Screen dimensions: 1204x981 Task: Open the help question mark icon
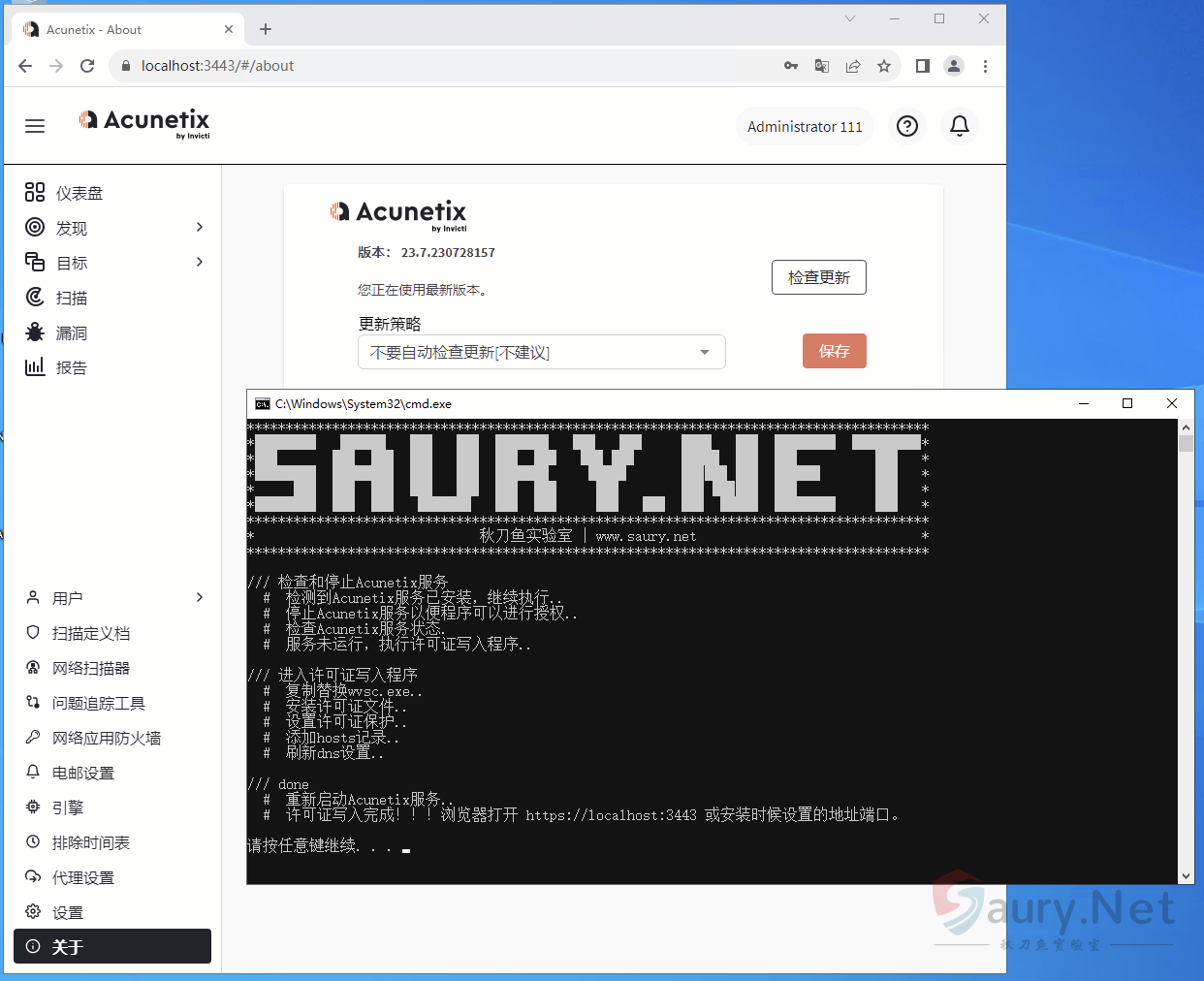click(x=906, y=126)
